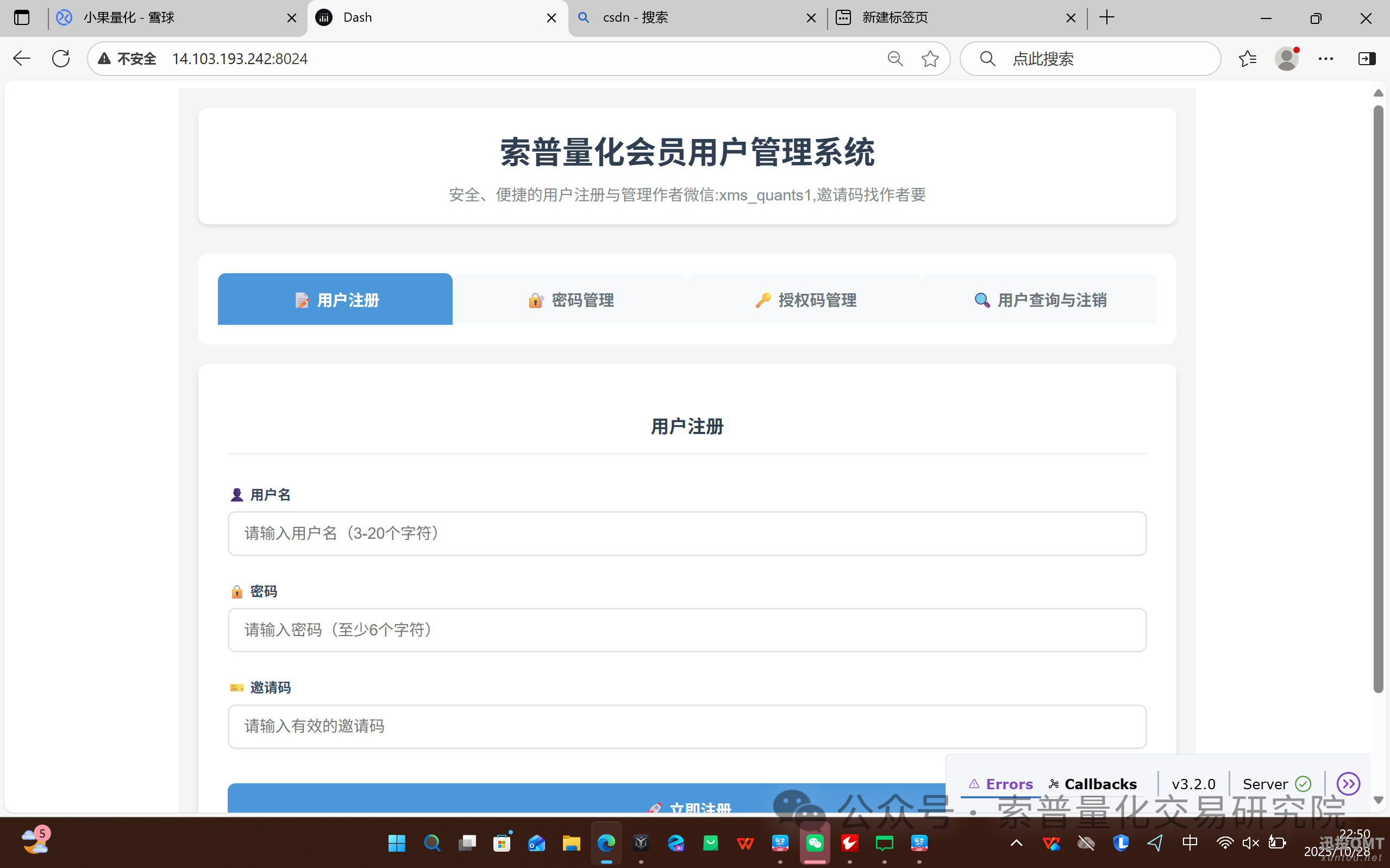Click the zoom out magnifier in address bar

click(894, 59)
